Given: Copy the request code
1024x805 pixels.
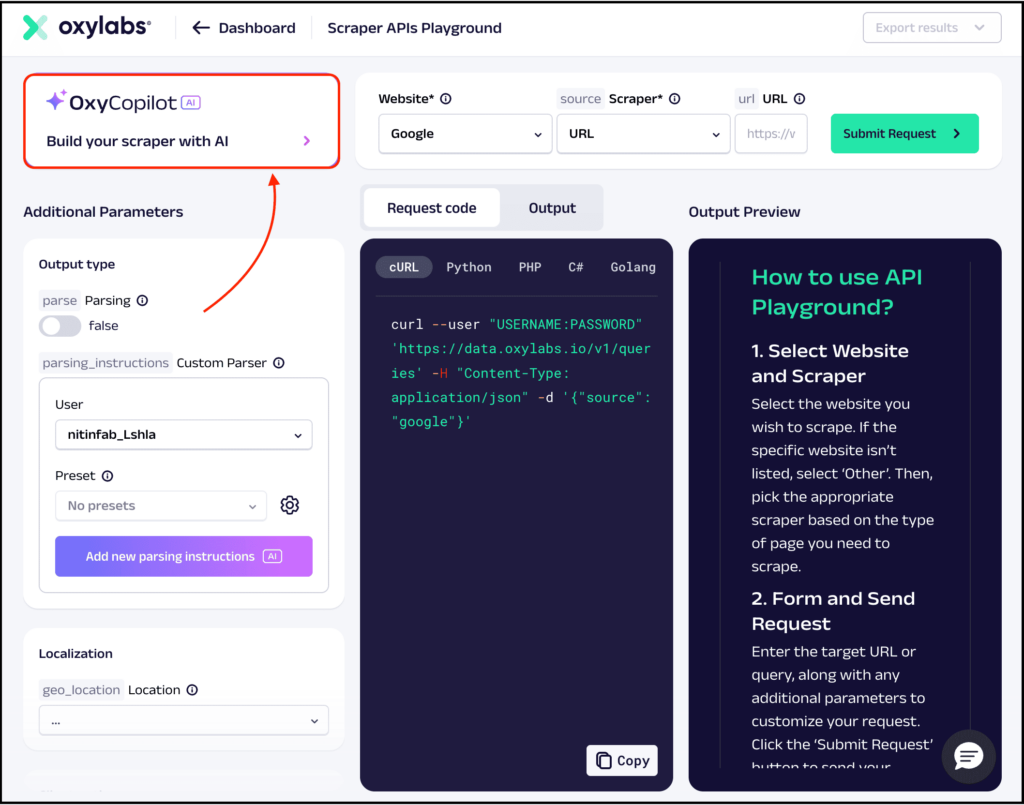Looking at the screenshot, I should point(622,761).
